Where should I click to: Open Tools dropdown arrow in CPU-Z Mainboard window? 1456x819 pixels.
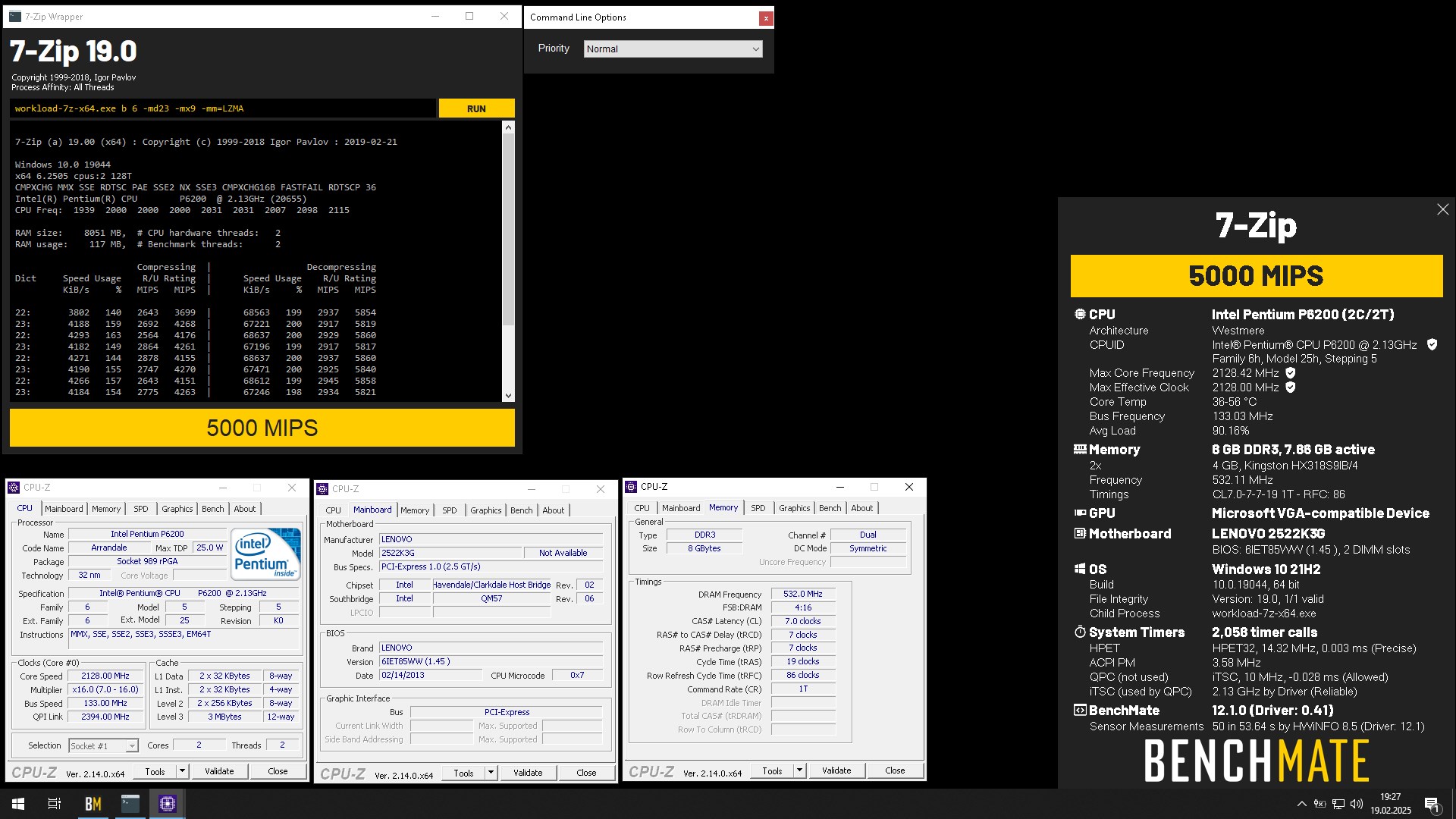(491, 773)
